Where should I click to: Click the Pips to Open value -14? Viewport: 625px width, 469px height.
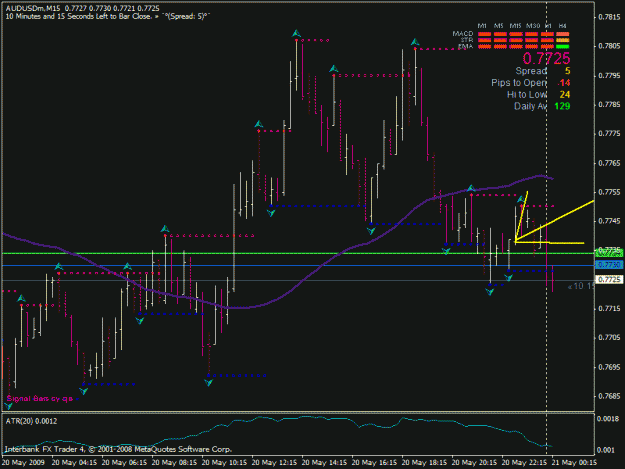(x=564, y=83)
